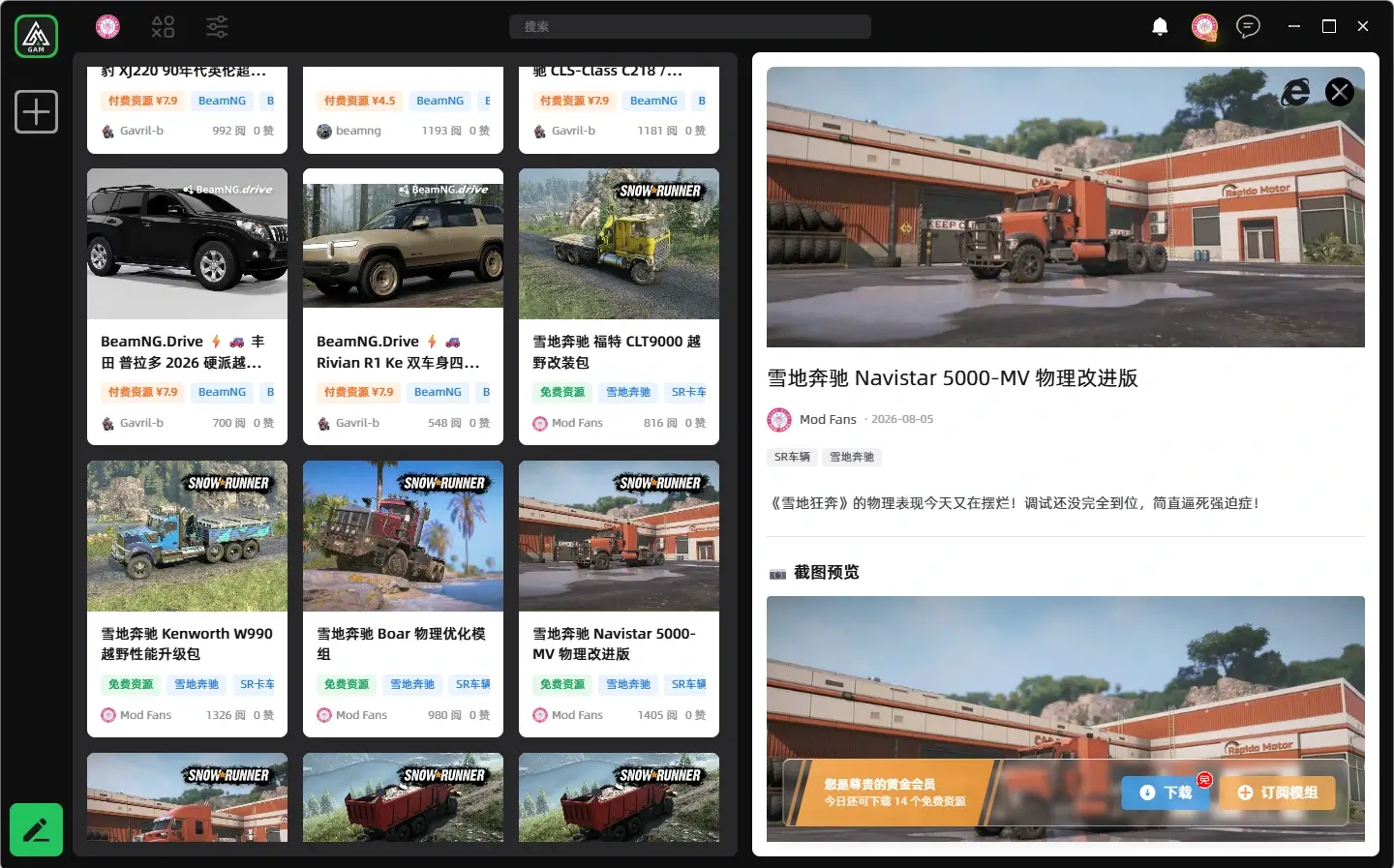Open the category grid icon

click(x=163, y=26)
